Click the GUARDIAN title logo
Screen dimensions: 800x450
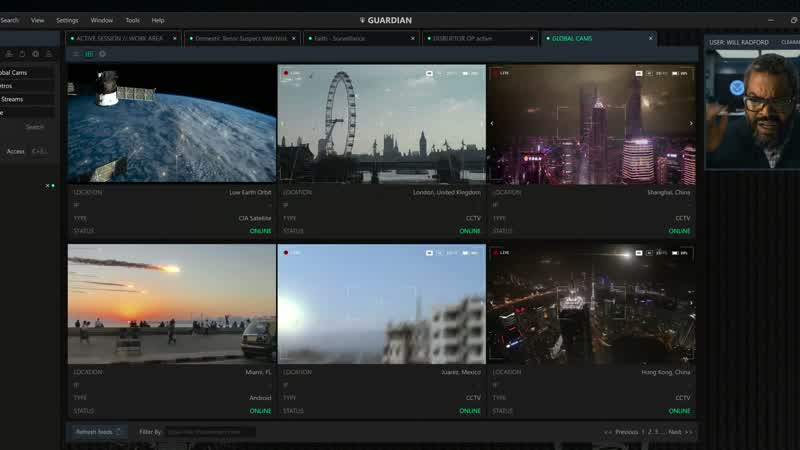click(x=386, y=20)
